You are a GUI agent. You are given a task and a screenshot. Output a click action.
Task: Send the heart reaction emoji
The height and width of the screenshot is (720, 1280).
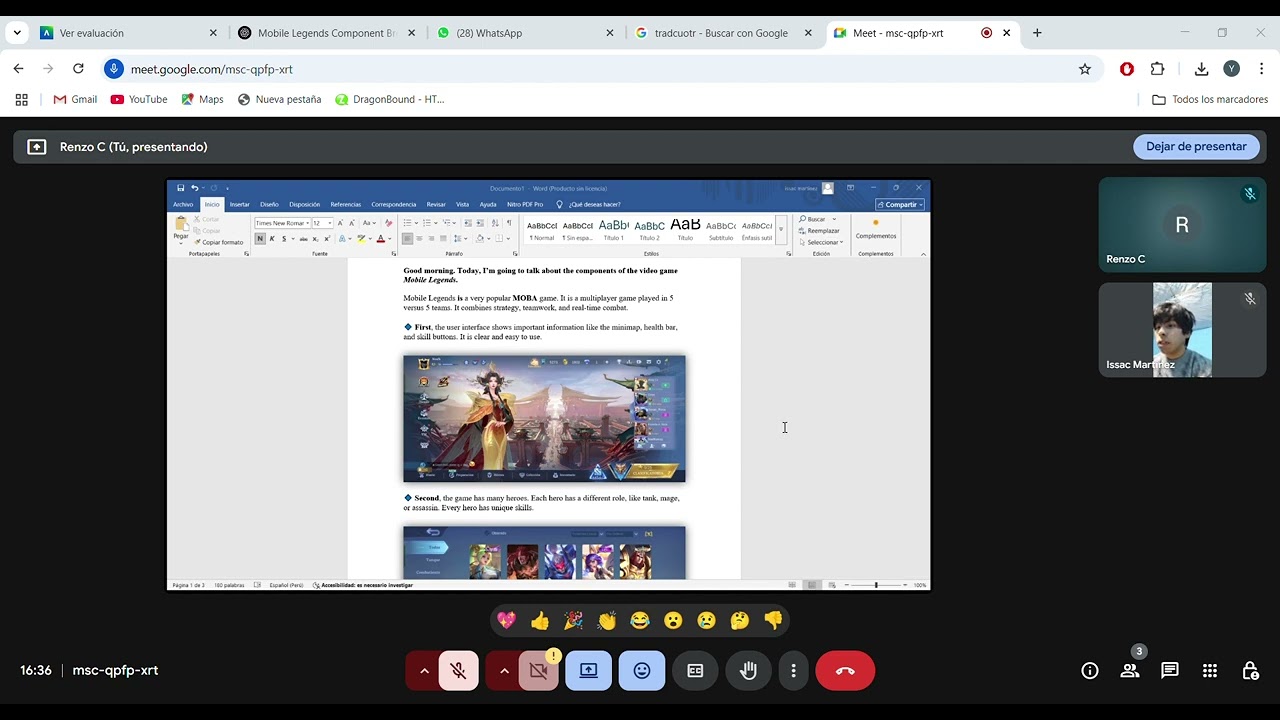click(507, 621)
